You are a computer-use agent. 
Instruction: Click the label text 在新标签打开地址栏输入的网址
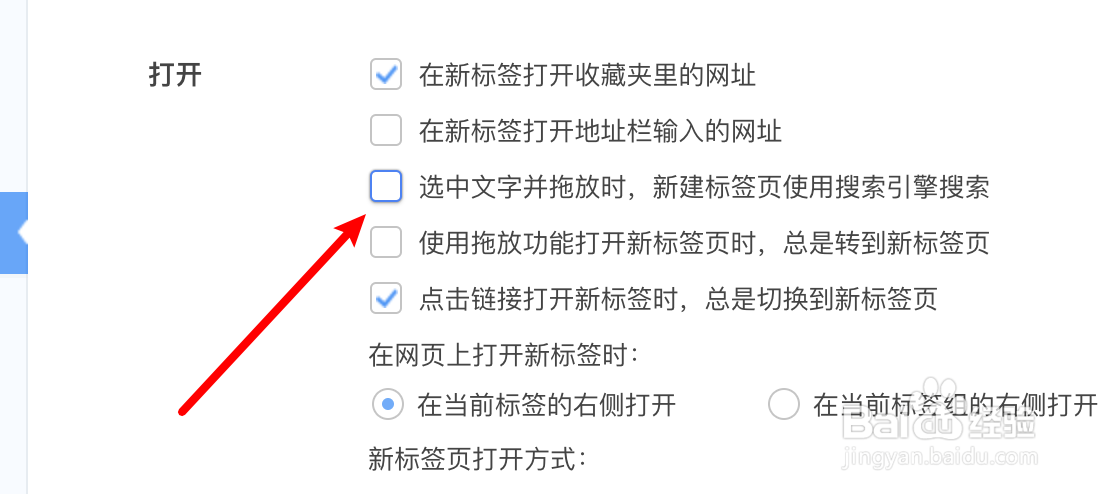coord(600,131)
